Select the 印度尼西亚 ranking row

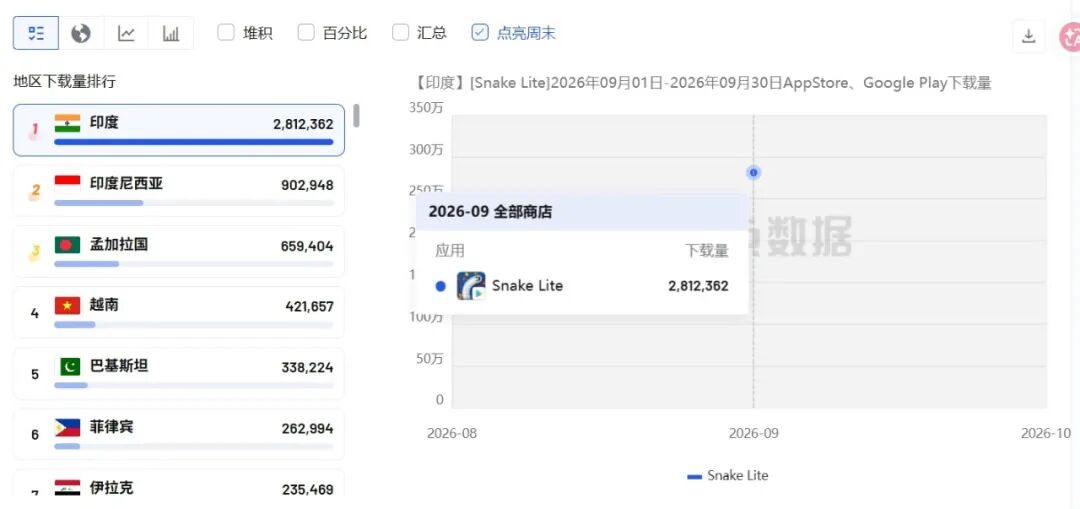(179, 191)
